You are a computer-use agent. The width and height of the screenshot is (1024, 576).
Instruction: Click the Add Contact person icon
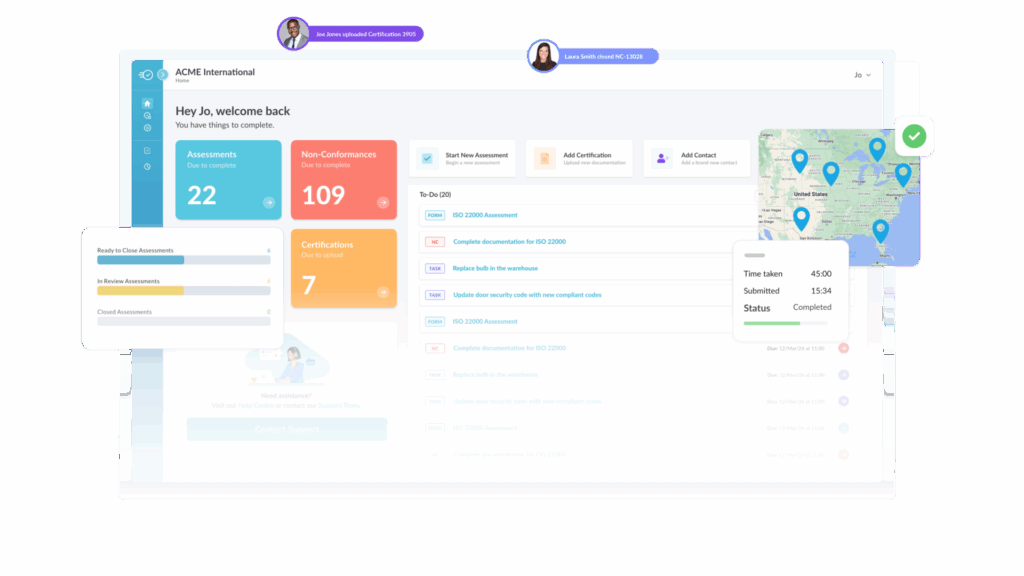click(661, 158)
